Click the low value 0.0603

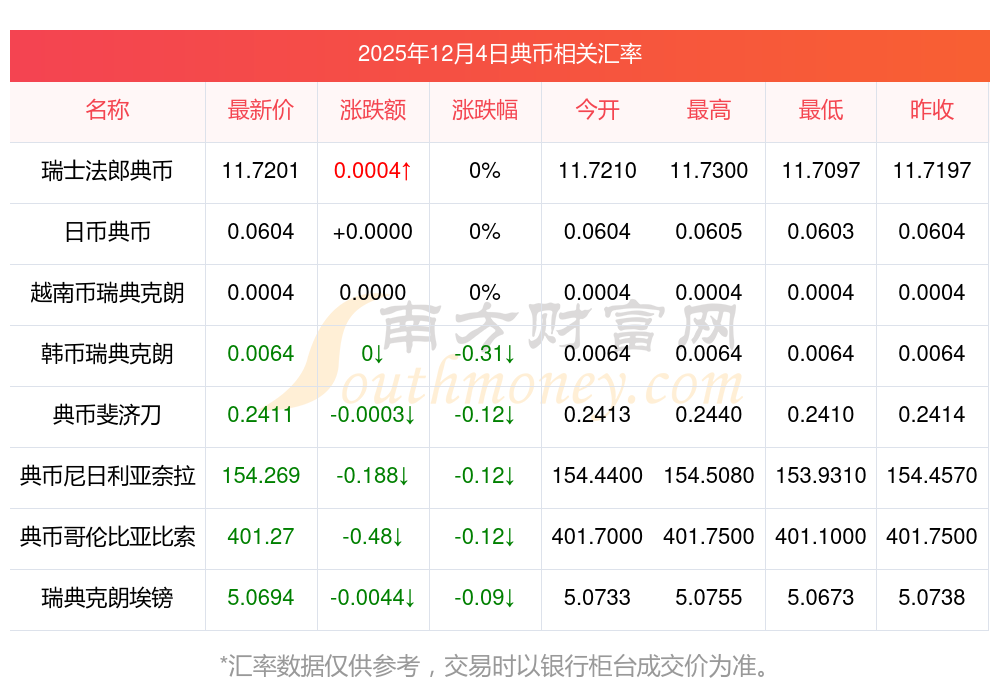(x=821, y=231)
